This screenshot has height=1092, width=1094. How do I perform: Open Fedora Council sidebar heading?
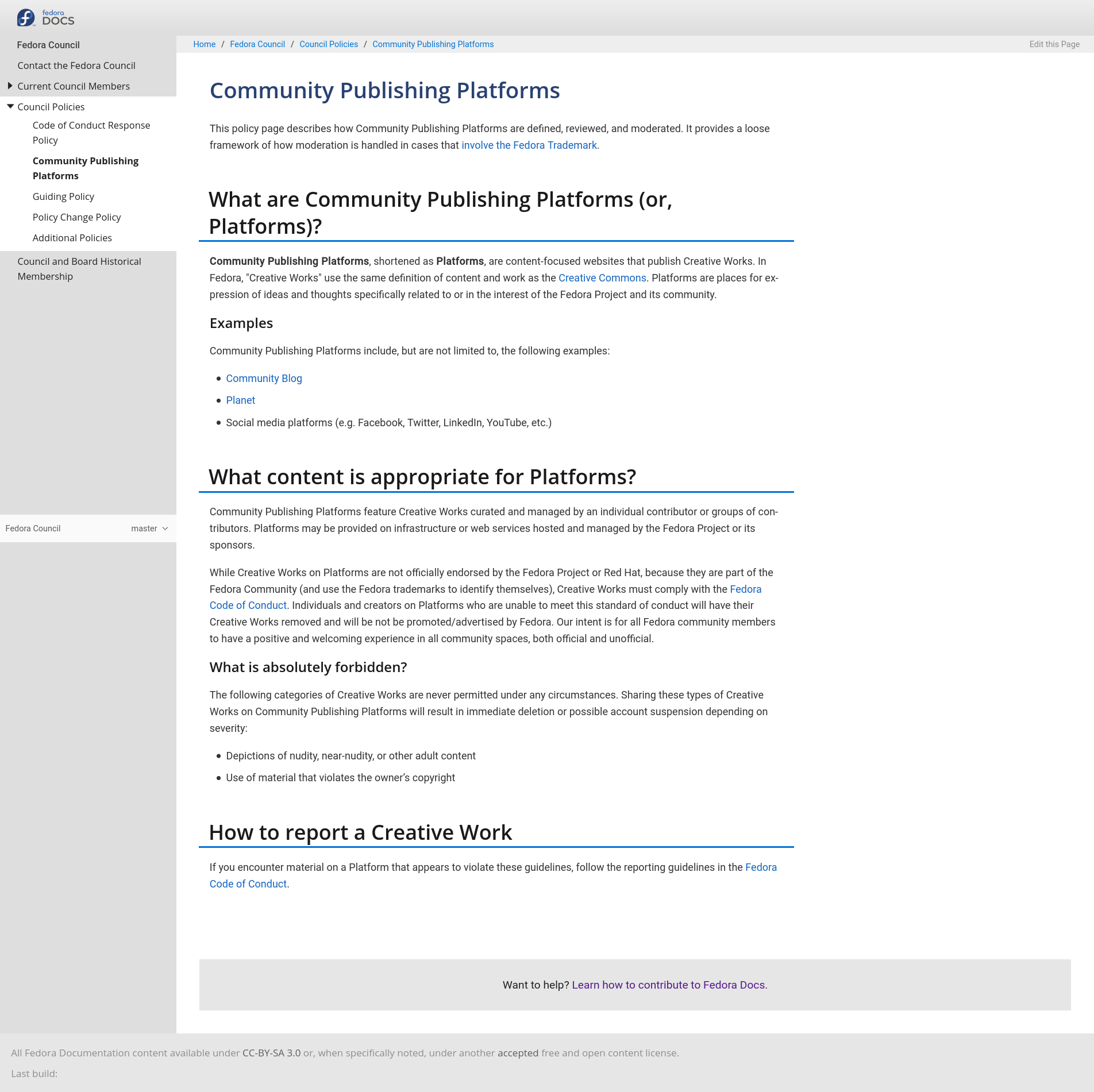(48, 45)
